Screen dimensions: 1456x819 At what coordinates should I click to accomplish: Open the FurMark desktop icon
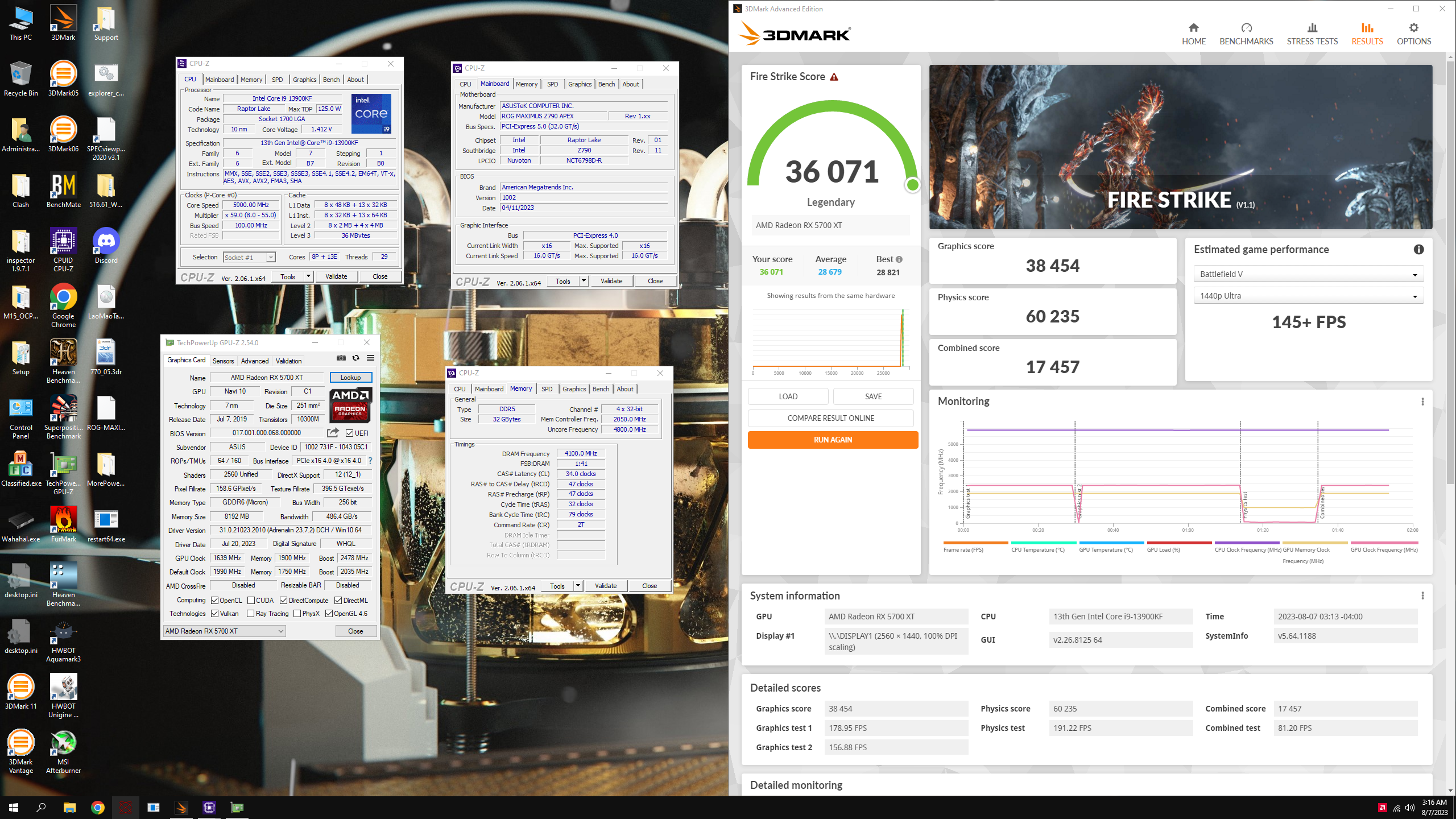pyautogui.click(x=63, y=524)
